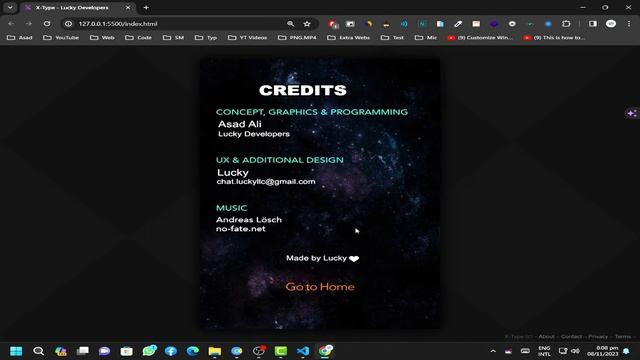The width and height of the screenshot is (640, 360).
Task: Reload the current page
Action: click(x=47, y=24)
